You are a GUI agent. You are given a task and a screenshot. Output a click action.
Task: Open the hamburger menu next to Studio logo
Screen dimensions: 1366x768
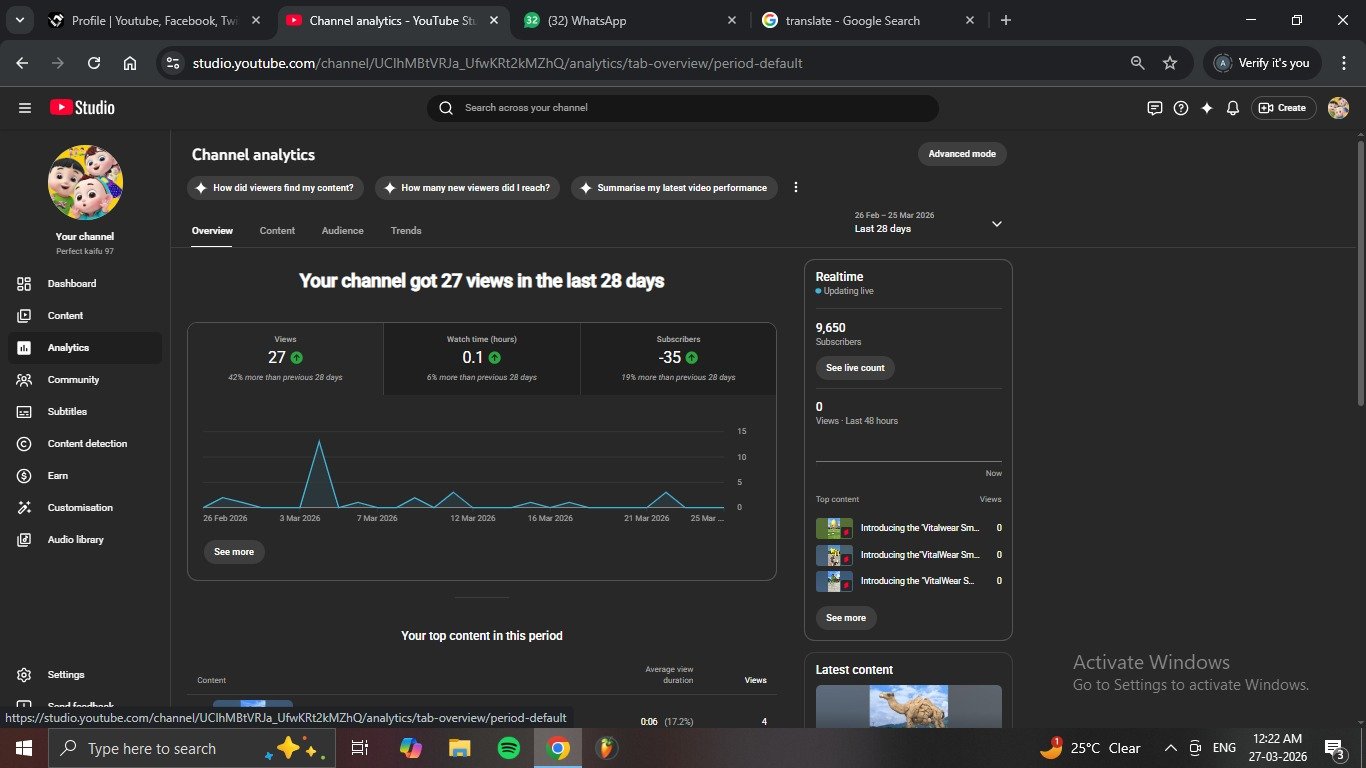[x=25, y=108]
